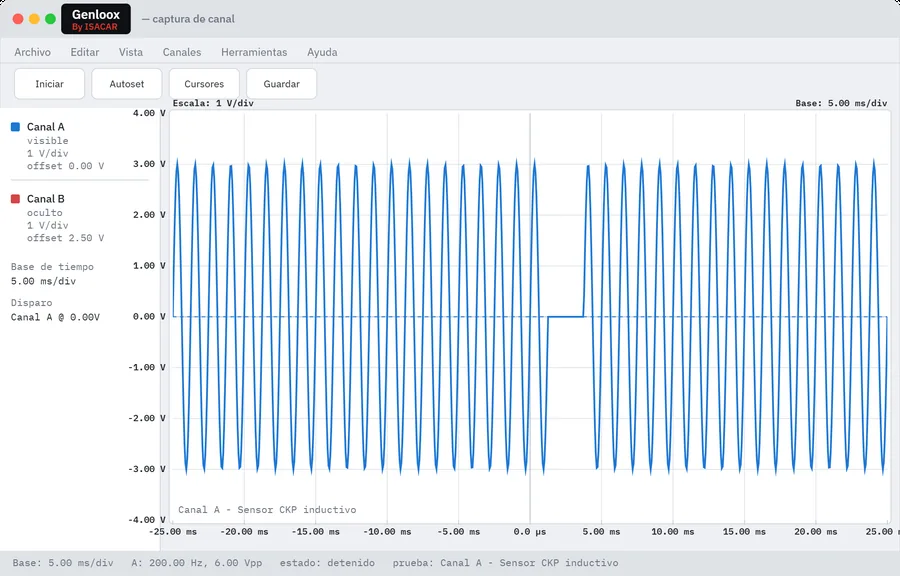Enable Cursores measurement button
900x576 pixels.
click(x=204, y=84)
